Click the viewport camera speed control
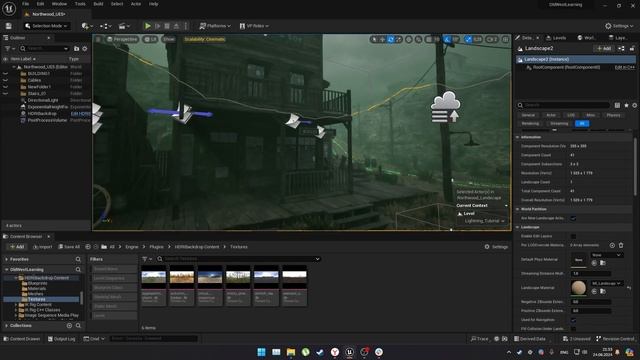Screen dimensions: 640x360 (x=492, y=39)
